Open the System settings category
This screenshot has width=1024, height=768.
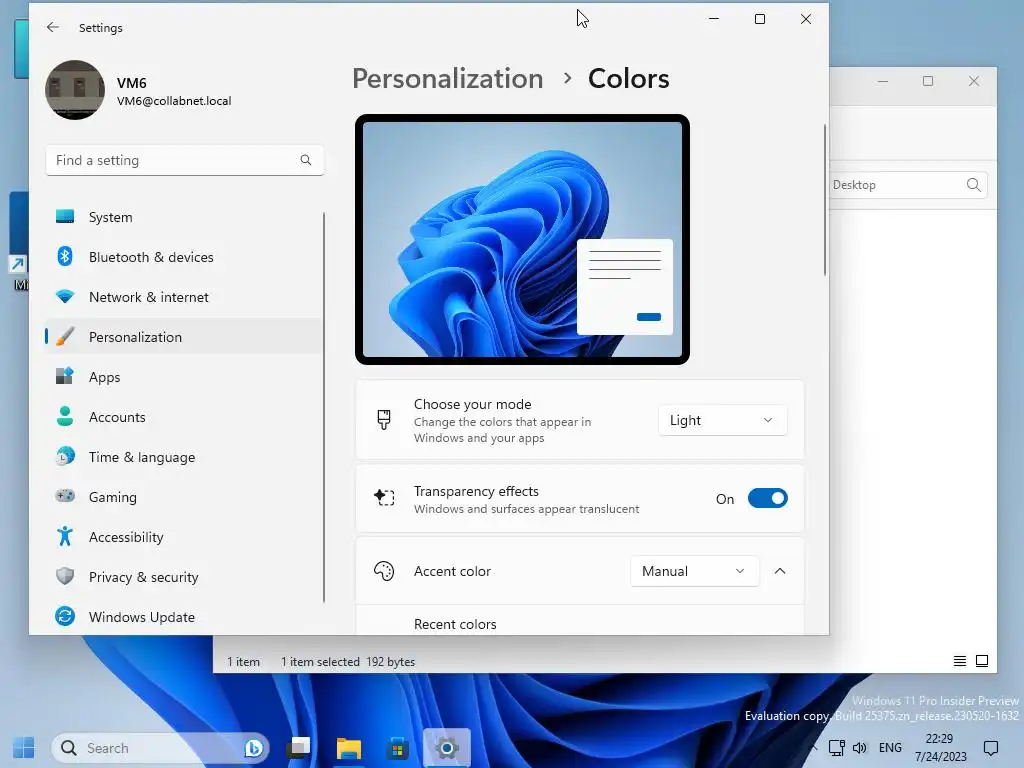183,217
